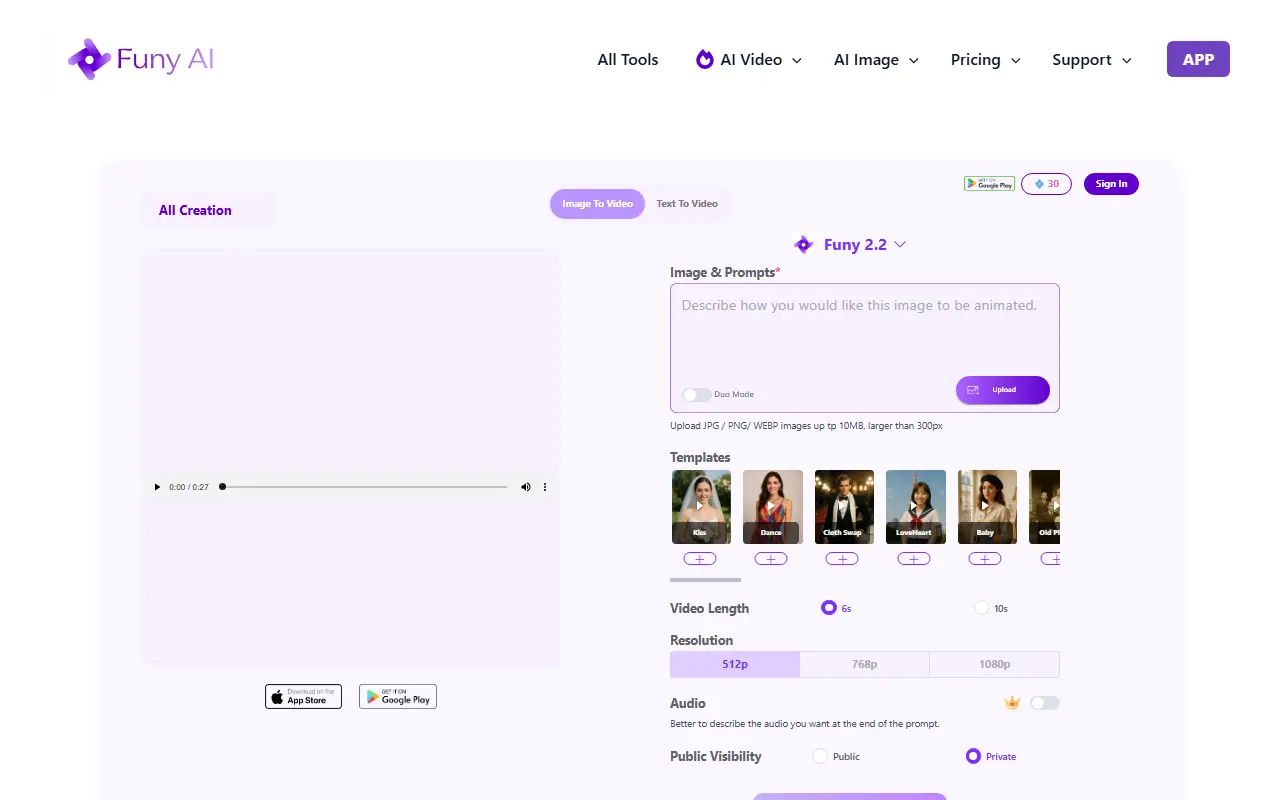
Task: Click the video progress seek bar
Action: 365,487
